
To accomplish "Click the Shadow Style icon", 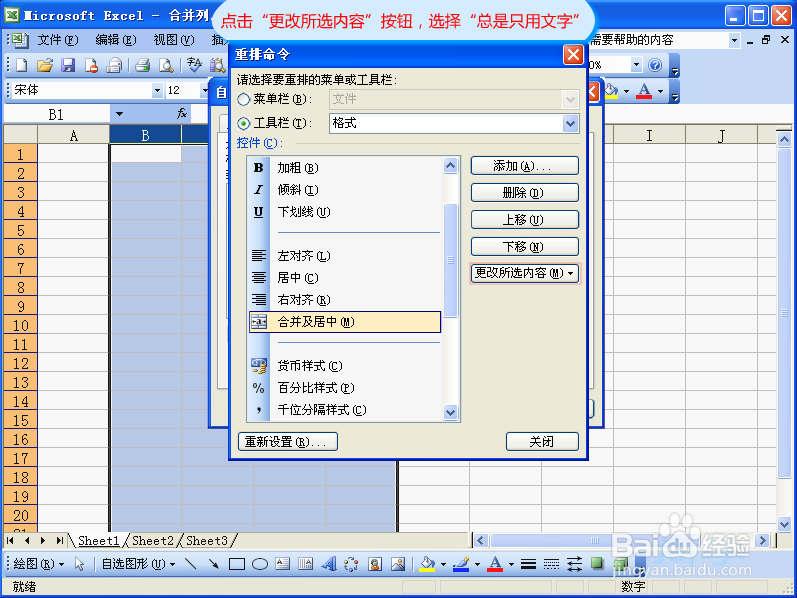I will [x=597, y=563].
